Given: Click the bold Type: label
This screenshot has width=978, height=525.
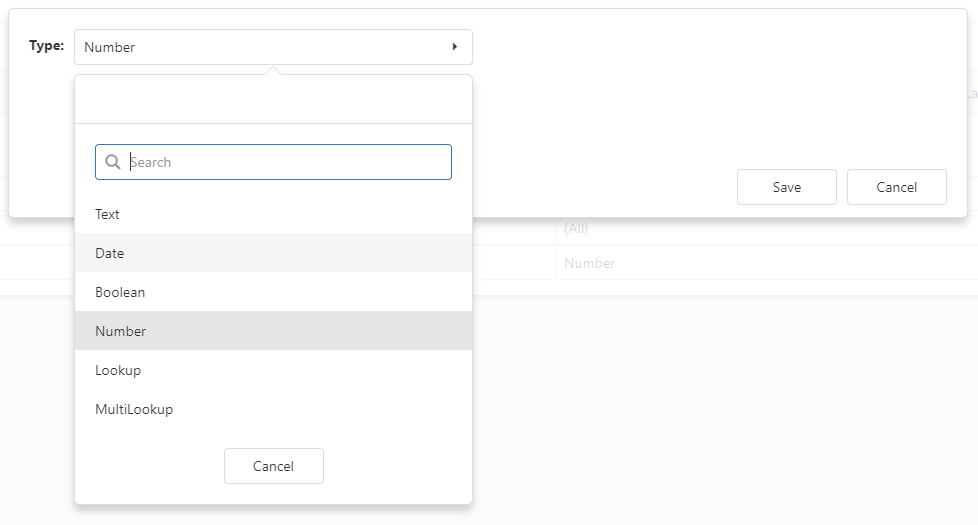Looking at the screenshot, I should (46, 46).
